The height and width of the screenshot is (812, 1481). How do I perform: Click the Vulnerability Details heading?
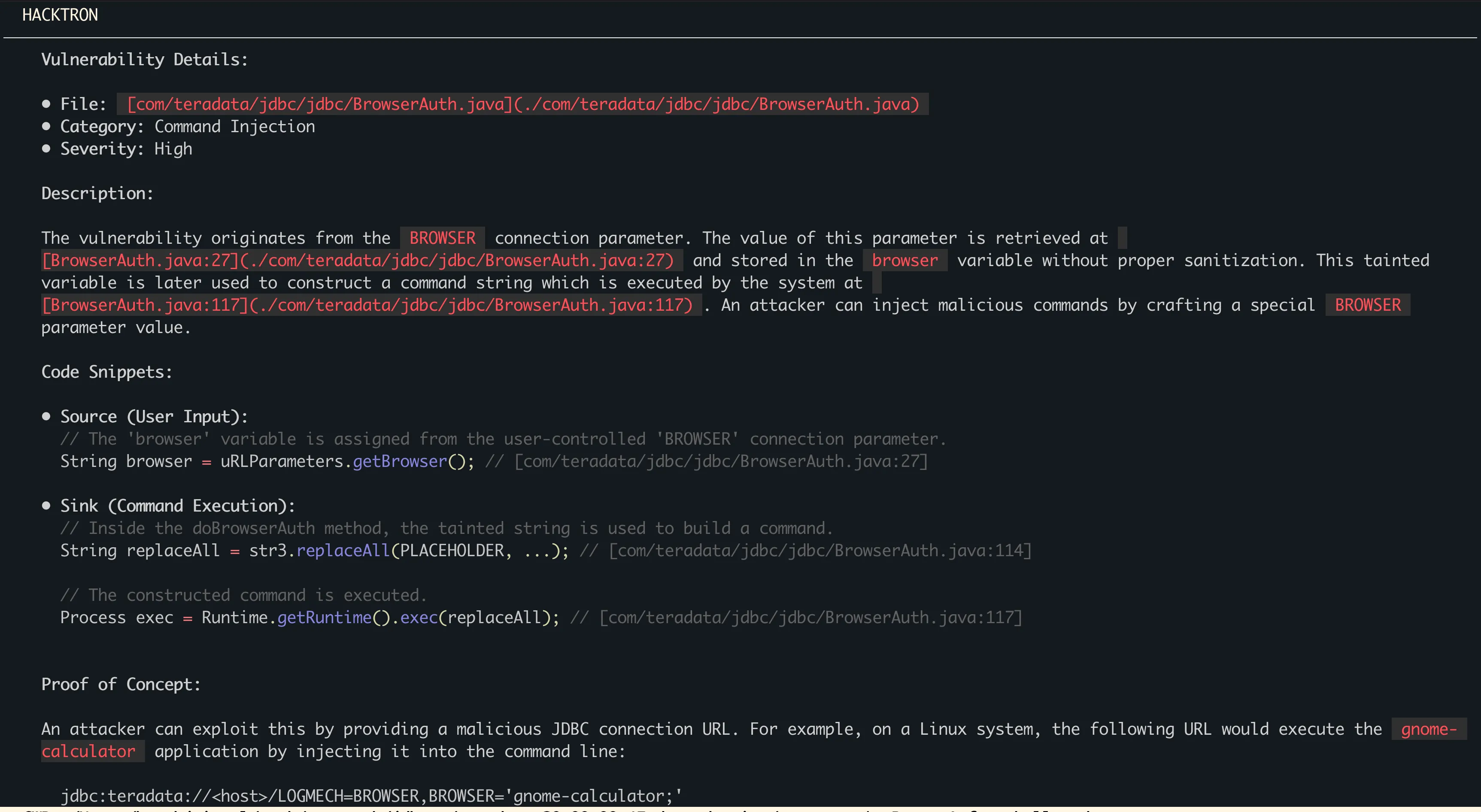(144, 59)
